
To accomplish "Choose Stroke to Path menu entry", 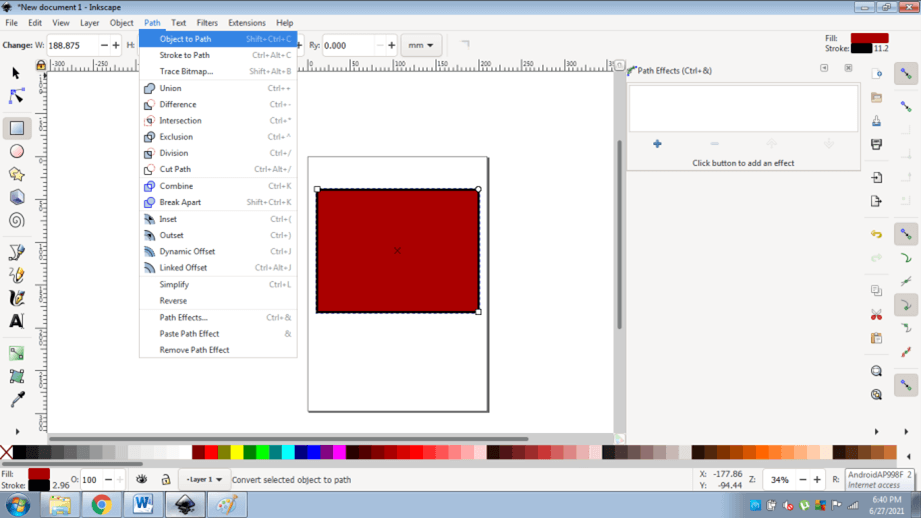I will coord(185,56).
